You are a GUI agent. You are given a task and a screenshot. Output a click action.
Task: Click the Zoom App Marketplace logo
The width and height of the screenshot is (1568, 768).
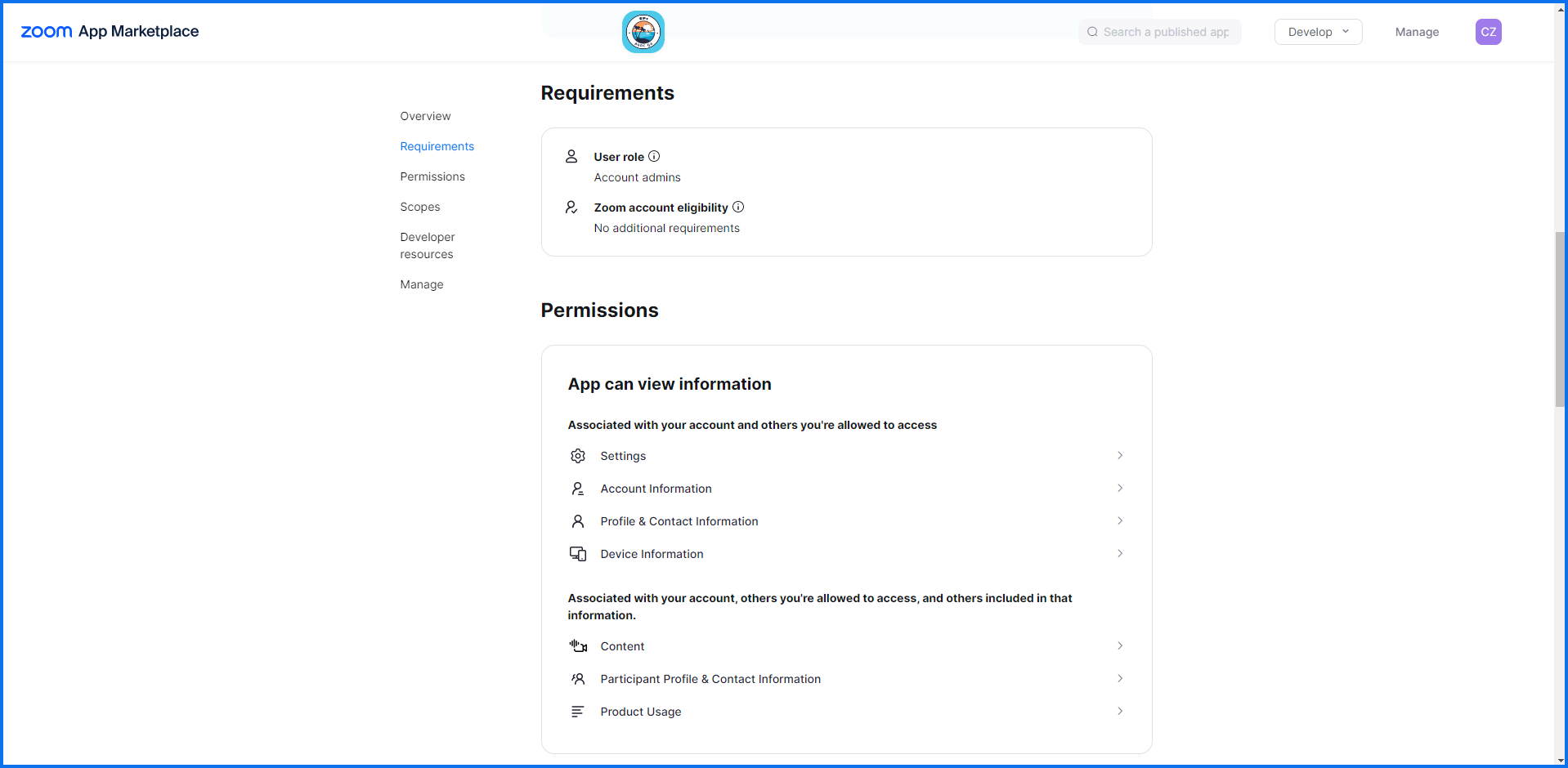click(110, 31)
